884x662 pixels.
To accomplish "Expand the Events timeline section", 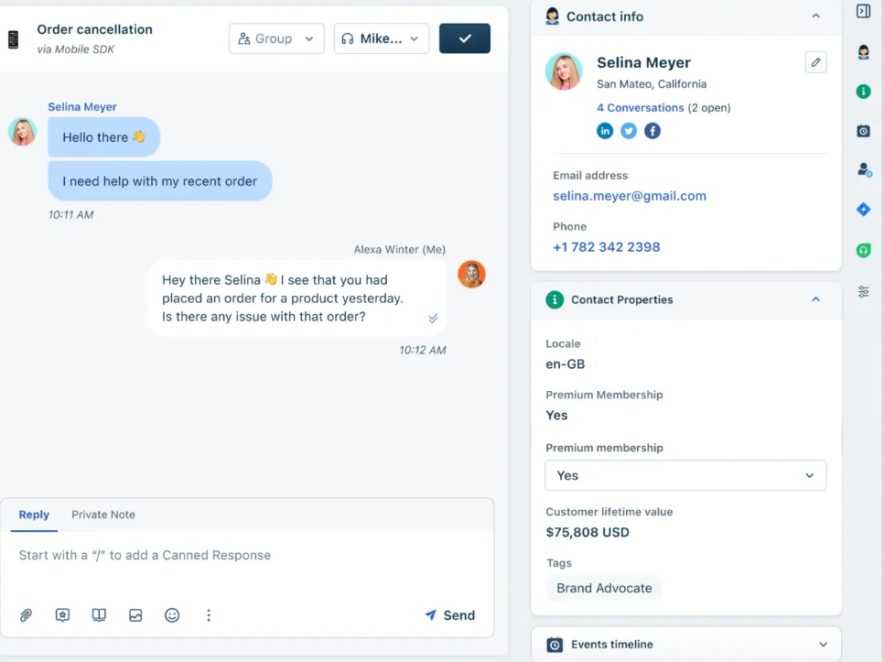I will (x=823, y=645).
